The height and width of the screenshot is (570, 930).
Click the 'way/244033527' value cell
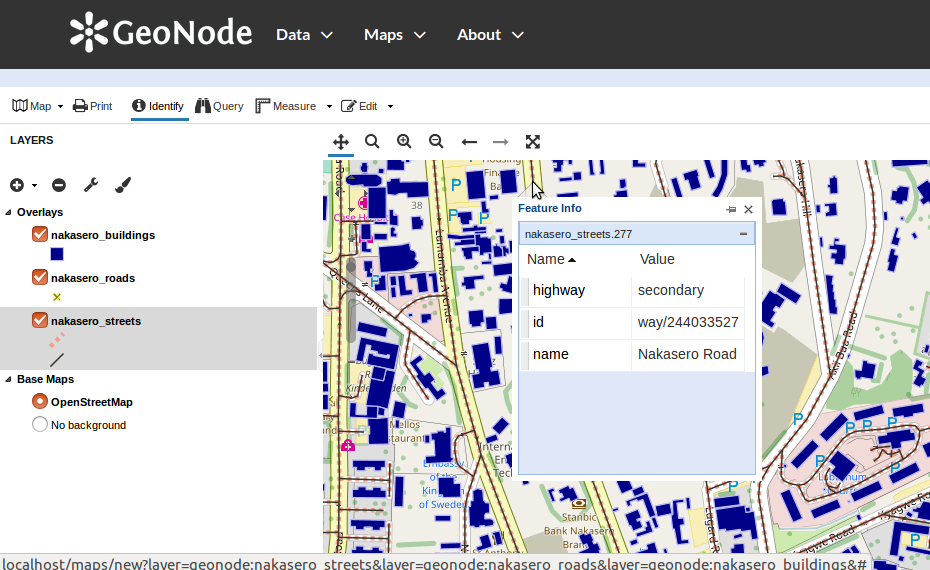(688, 323)
